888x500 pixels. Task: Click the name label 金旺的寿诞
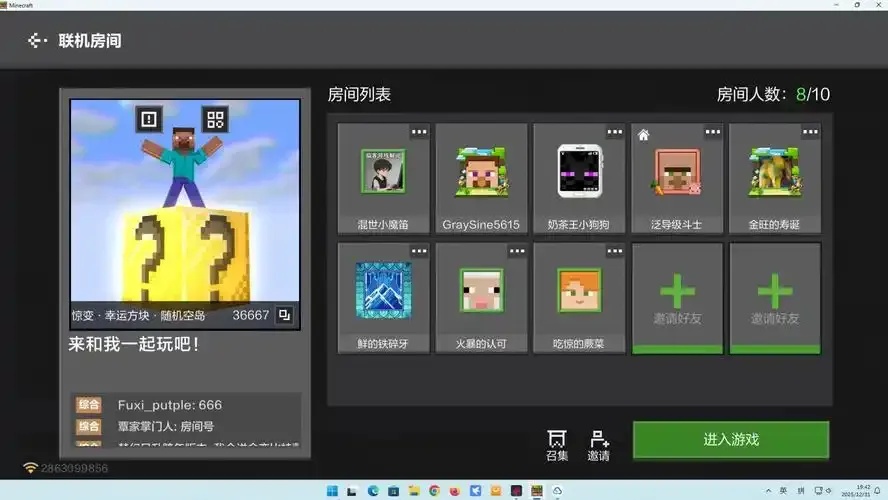coord(774,225)
